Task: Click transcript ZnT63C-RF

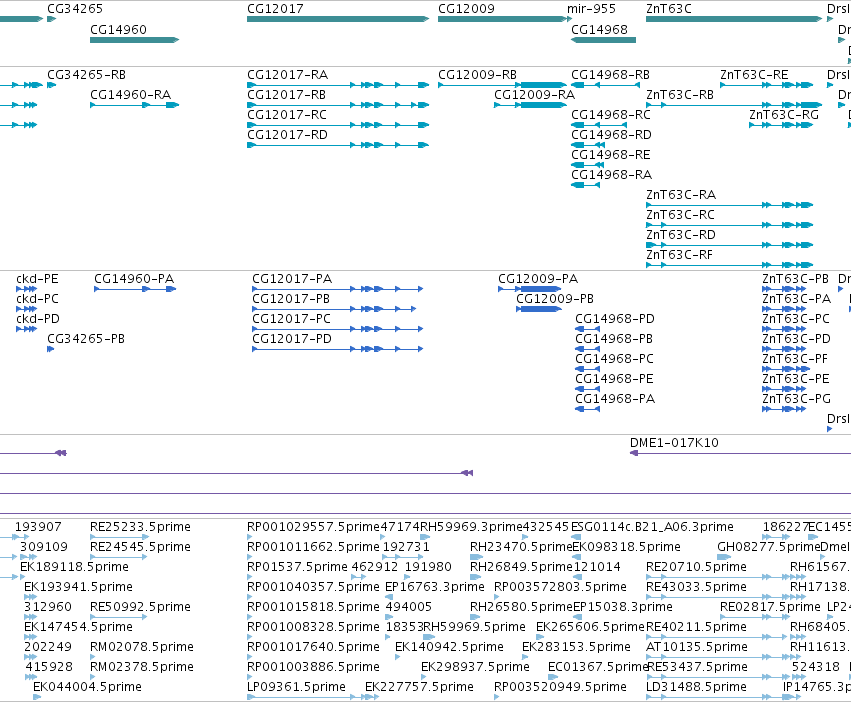Action: pyautogui.click(x=679, y=255)
